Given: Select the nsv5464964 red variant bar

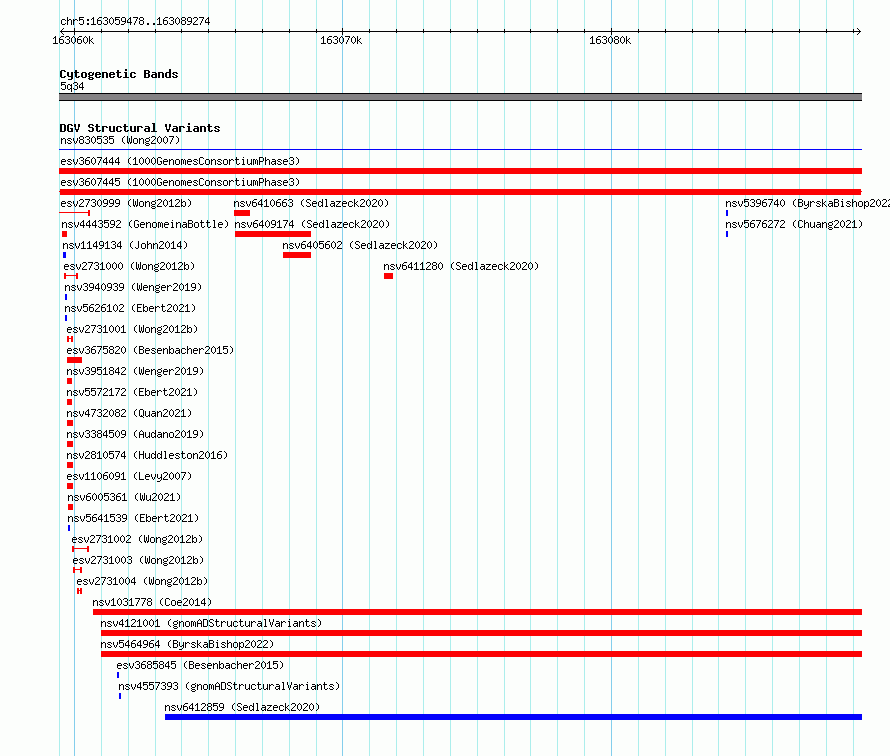Looking at the screenshot, I should coord(481,654).
